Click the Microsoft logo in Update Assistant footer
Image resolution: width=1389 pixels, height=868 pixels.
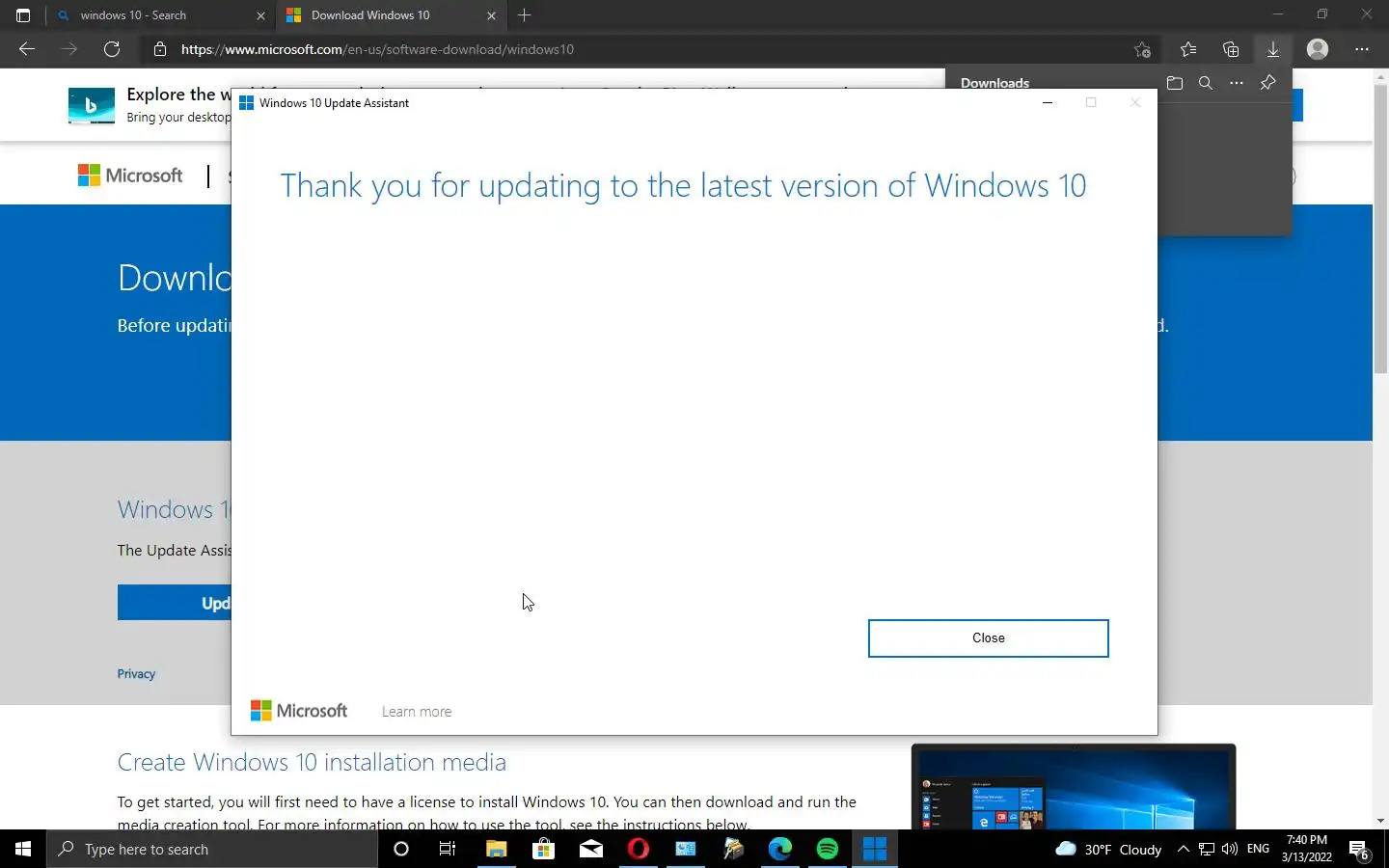299,711
